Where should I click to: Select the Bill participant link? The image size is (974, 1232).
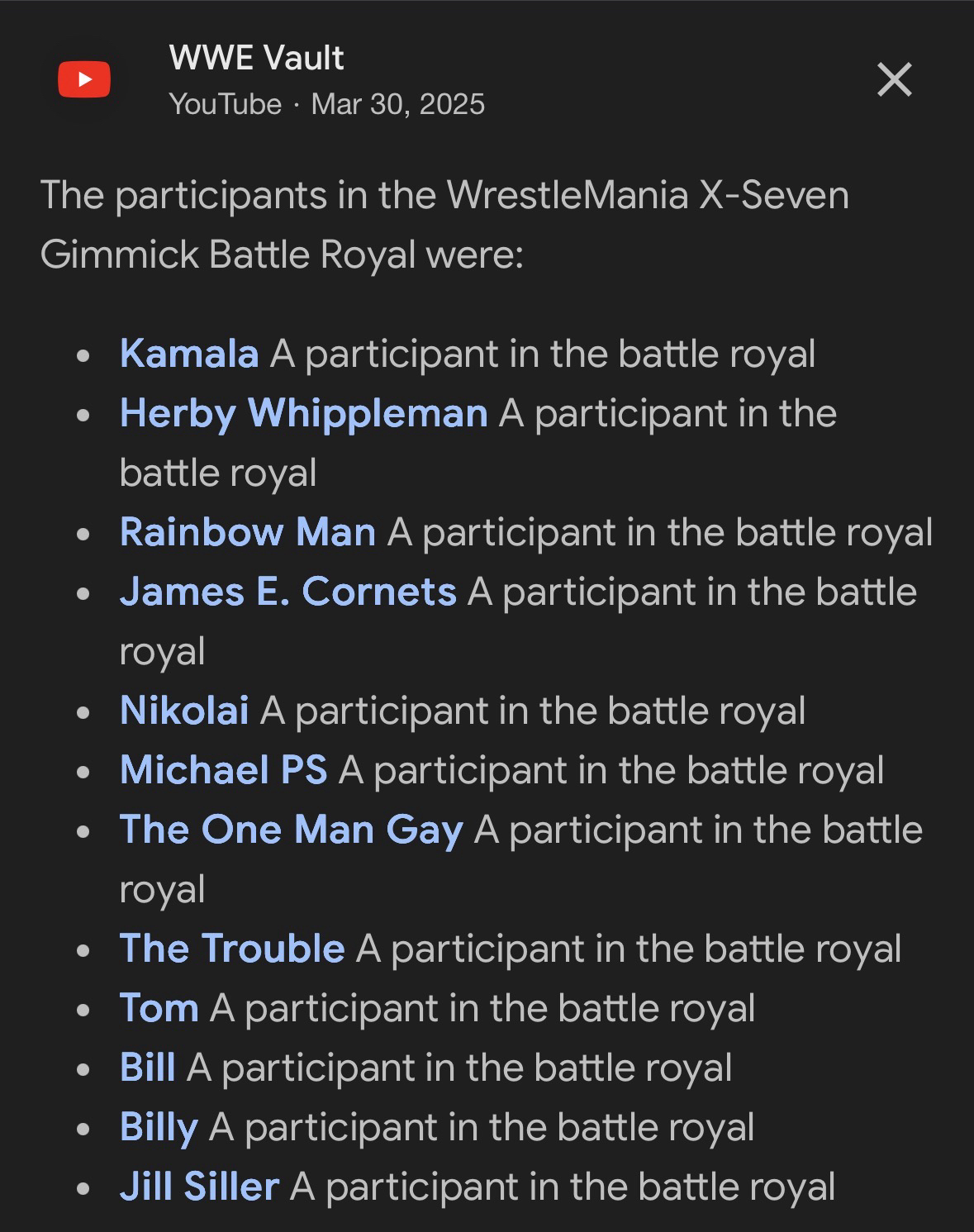click(147, 1068)
